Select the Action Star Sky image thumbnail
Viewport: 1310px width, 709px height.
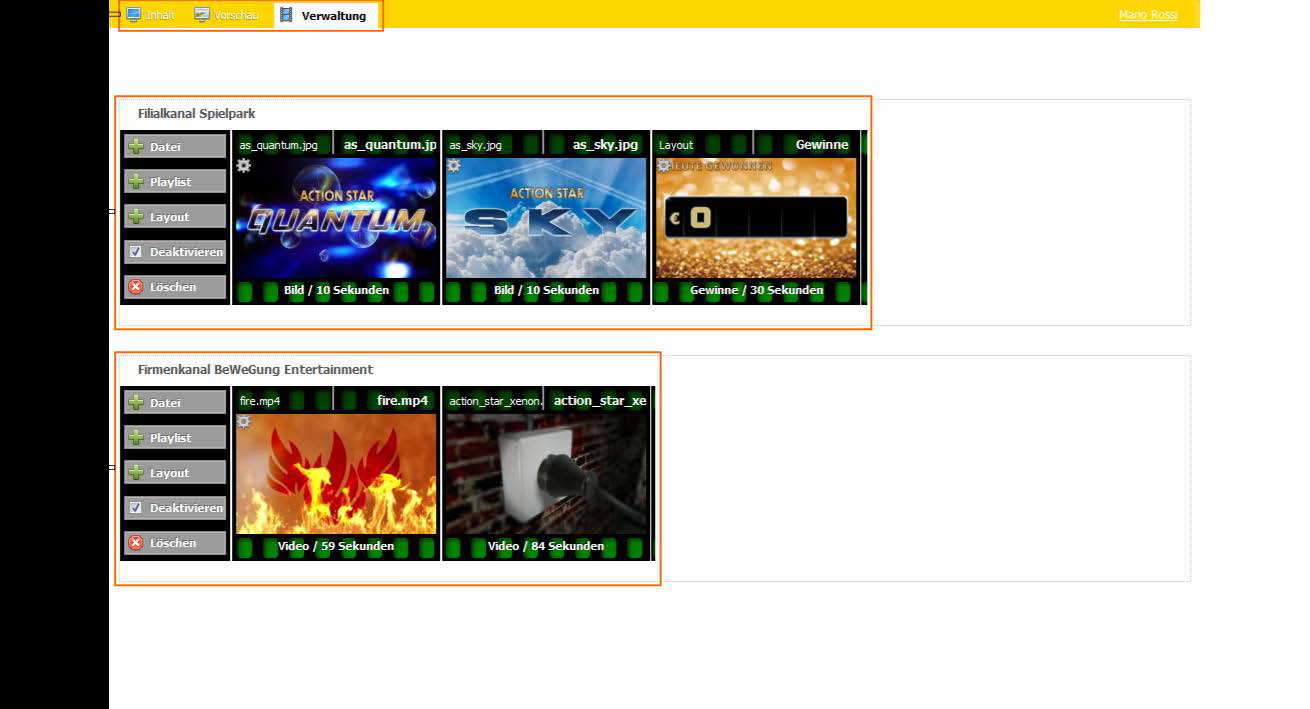(x=546, y=218)
